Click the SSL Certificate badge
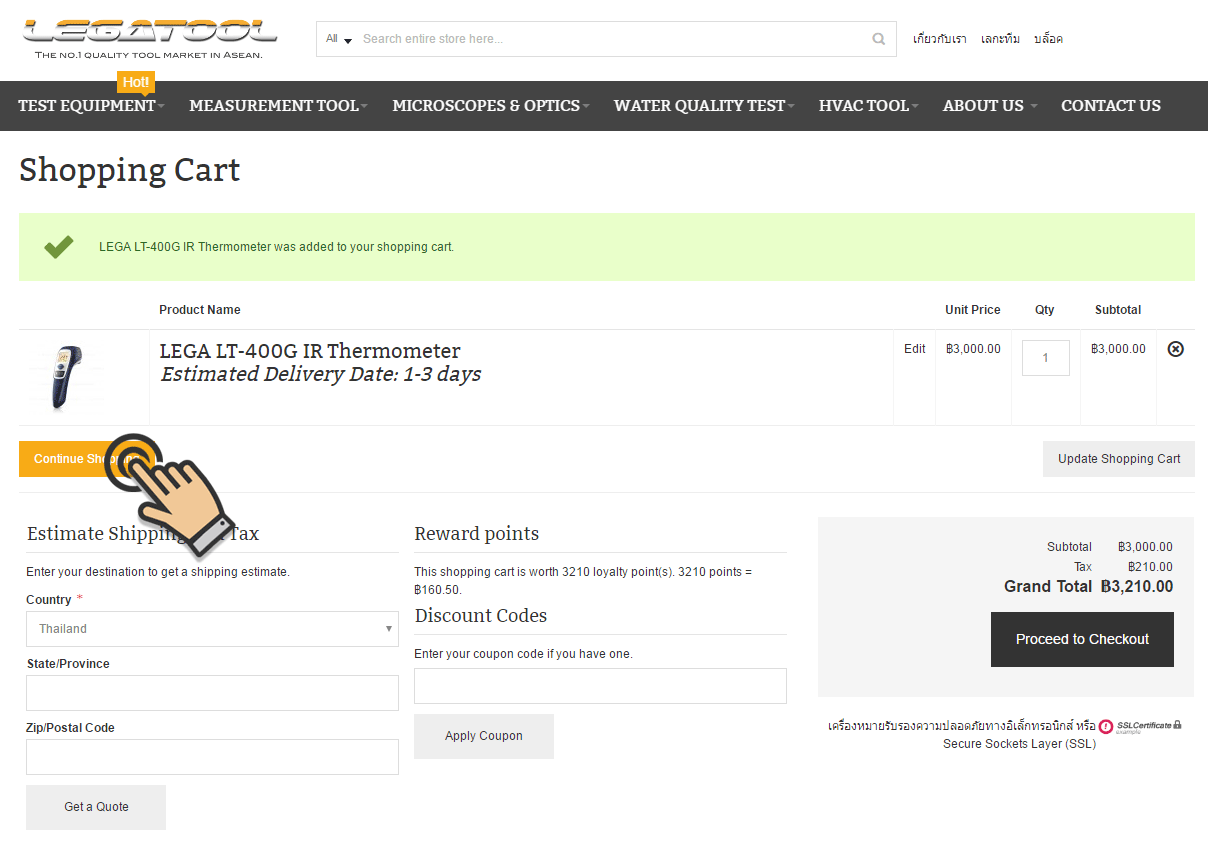 point(1140,726)
